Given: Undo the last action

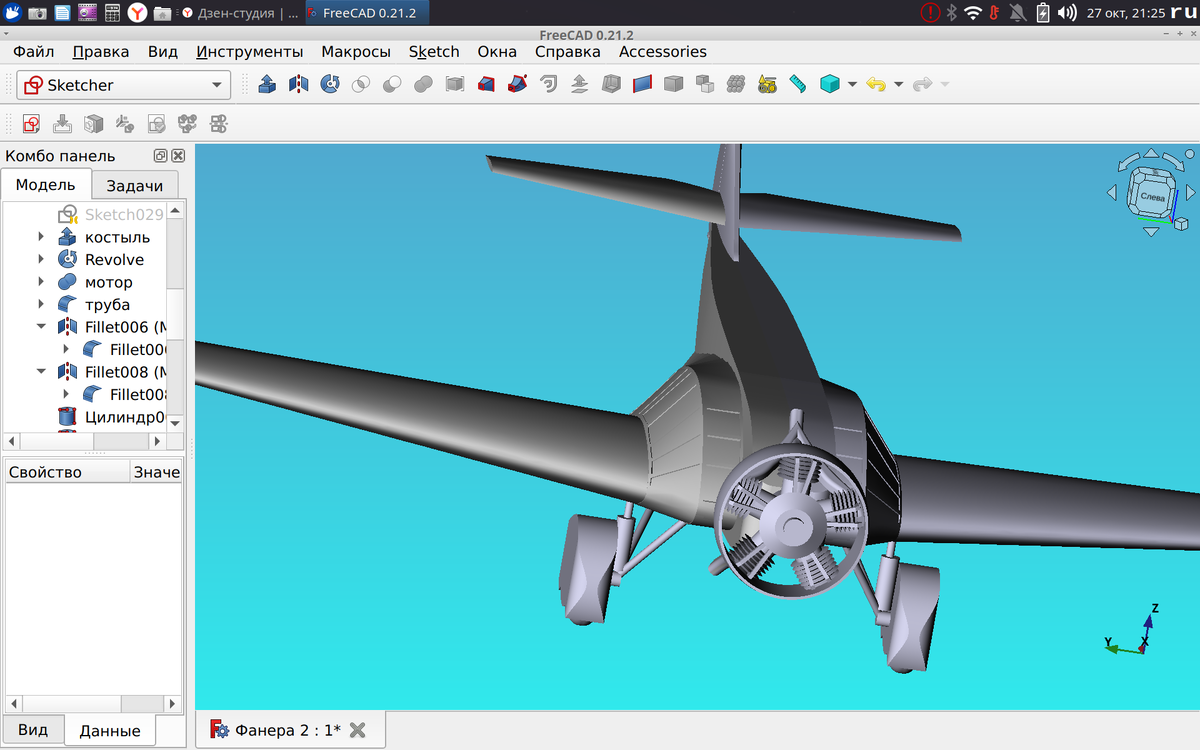Looking at the screenshot, I should (x=877, y=84).
